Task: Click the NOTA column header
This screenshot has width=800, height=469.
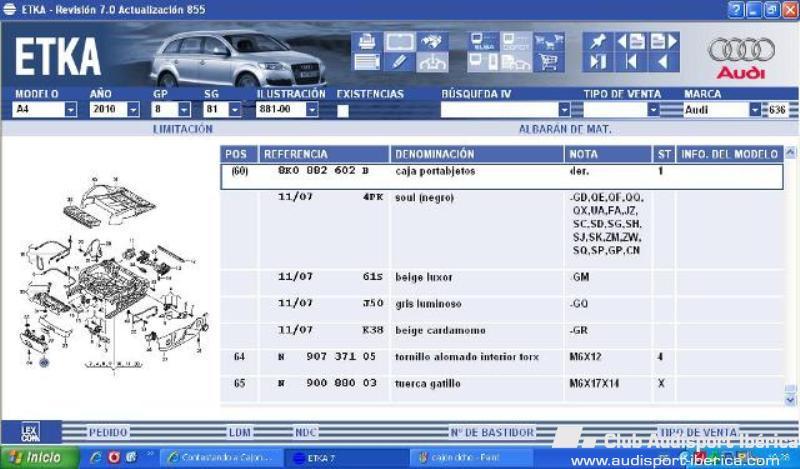Action: click(x=608, y=154)
